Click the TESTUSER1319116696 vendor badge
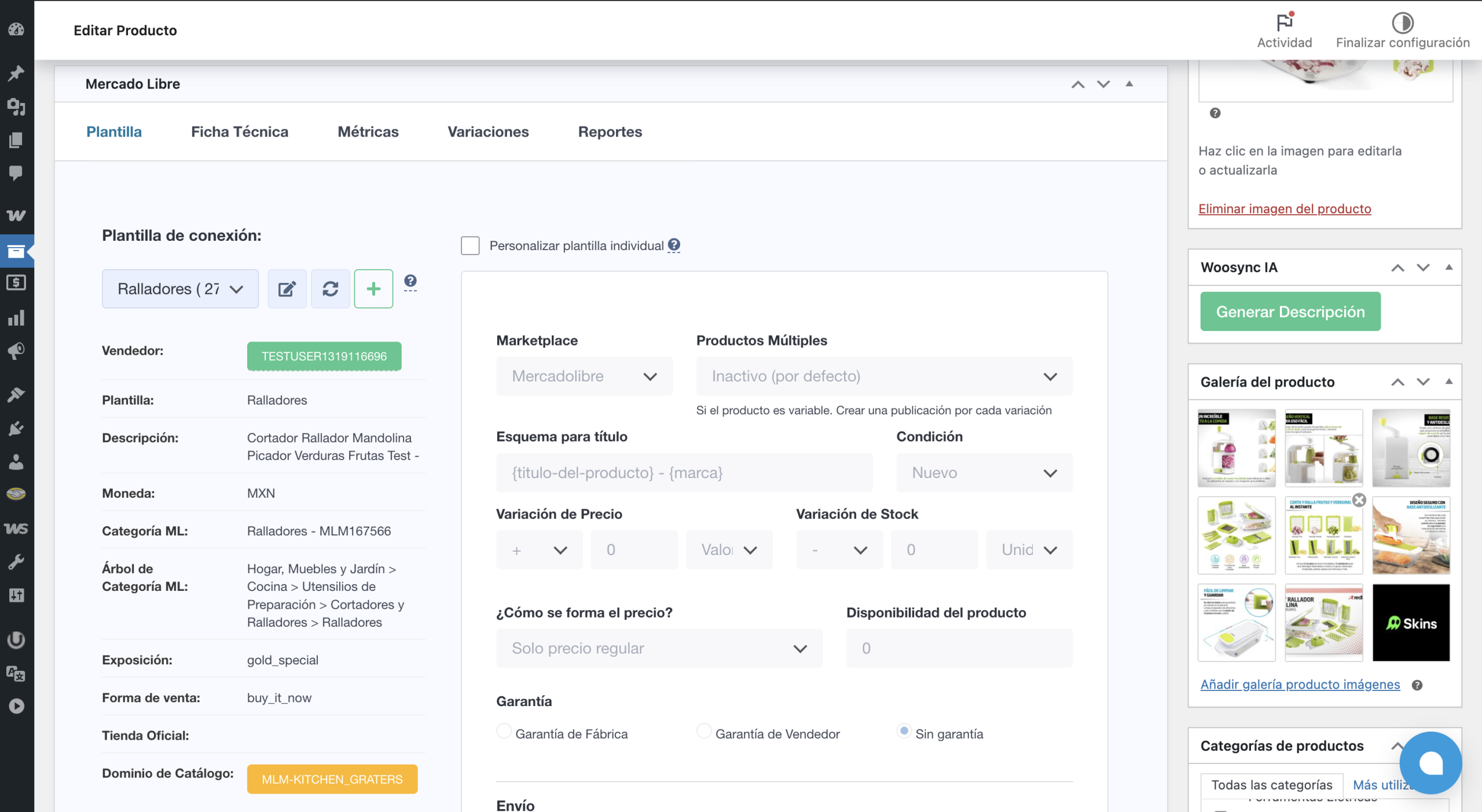This screenshot has height=812, width=1482. pyautogui.click(x=324, y=356)
